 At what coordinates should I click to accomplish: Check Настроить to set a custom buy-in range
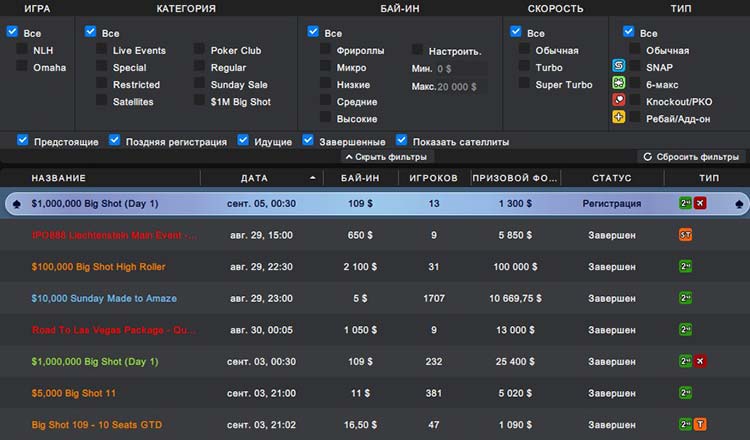pos(417,50)
